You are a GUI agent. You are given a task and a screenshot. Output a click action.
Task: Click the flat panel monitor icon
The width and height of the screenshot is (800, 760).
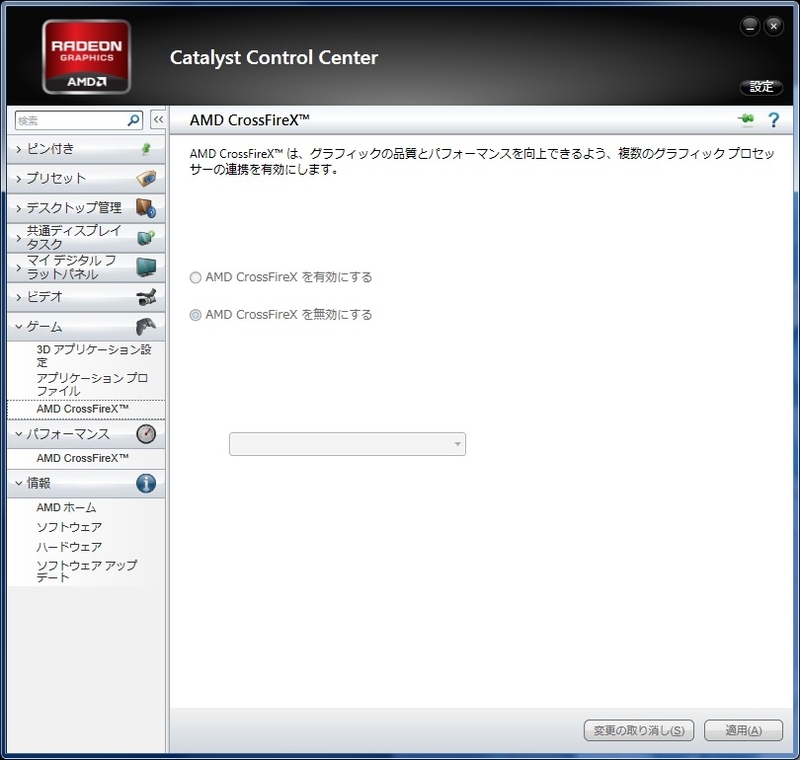pyautogui.click(x=146, y=267)
